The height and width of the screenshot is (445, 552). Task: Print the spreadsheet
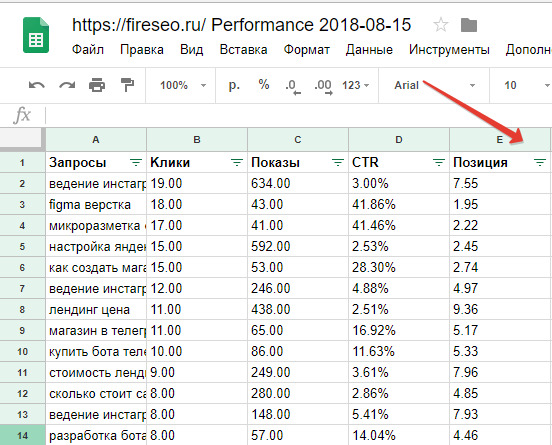97,85
